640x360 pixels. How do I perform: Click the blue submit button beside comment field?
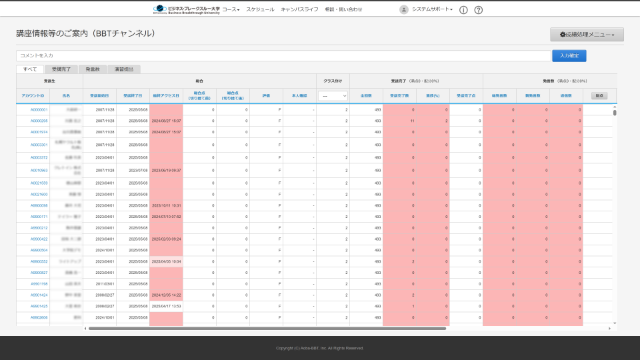click(x=569, y=56)
